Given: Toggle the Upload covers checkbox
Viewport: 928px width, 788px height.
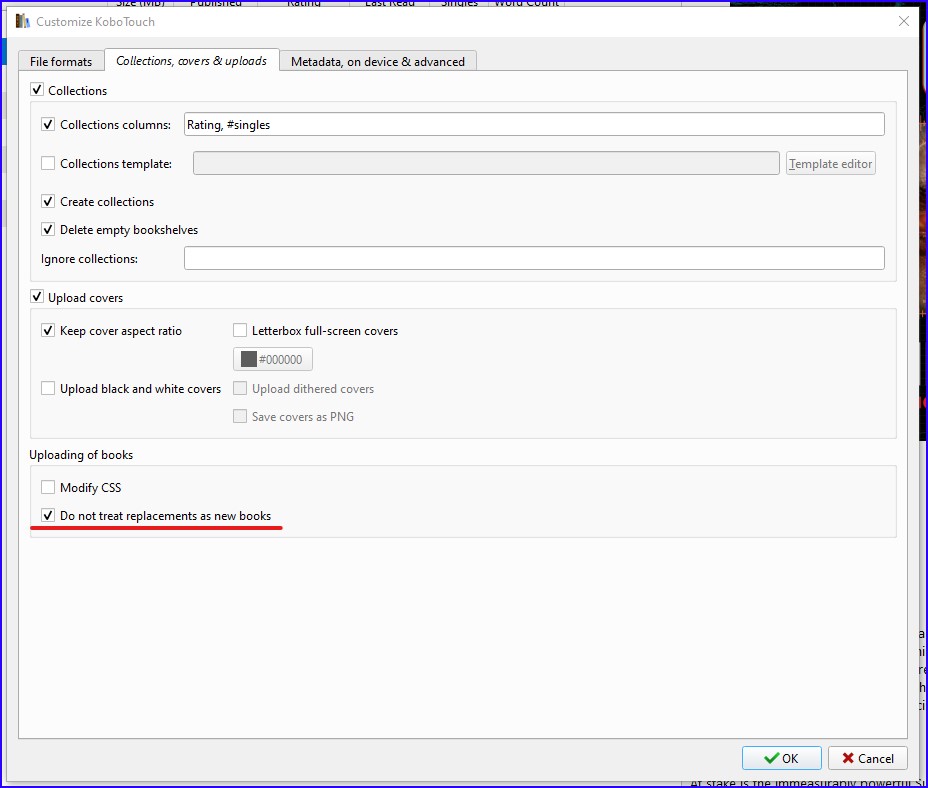Looking at the screenshot, I should [x=37, y=297].
